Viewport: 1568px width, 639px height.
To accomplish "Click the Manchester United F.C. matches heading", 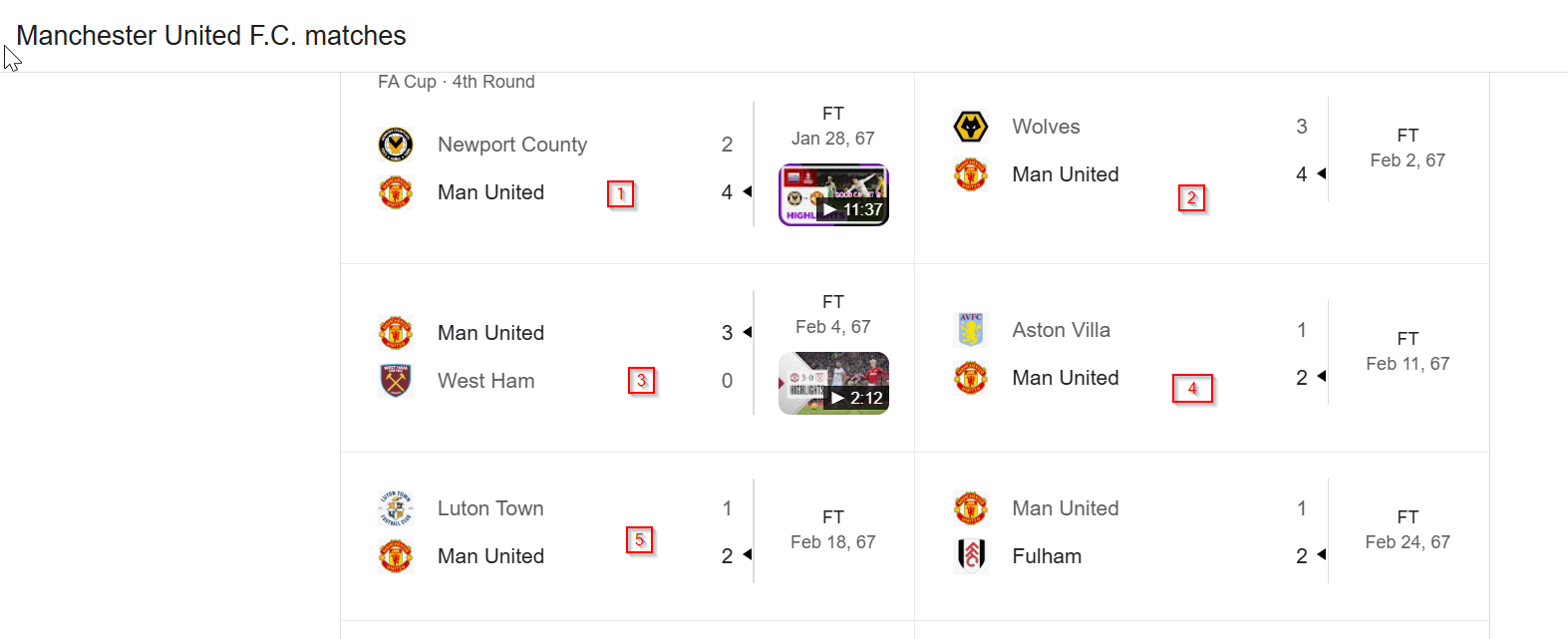I will tap(211, 36).
